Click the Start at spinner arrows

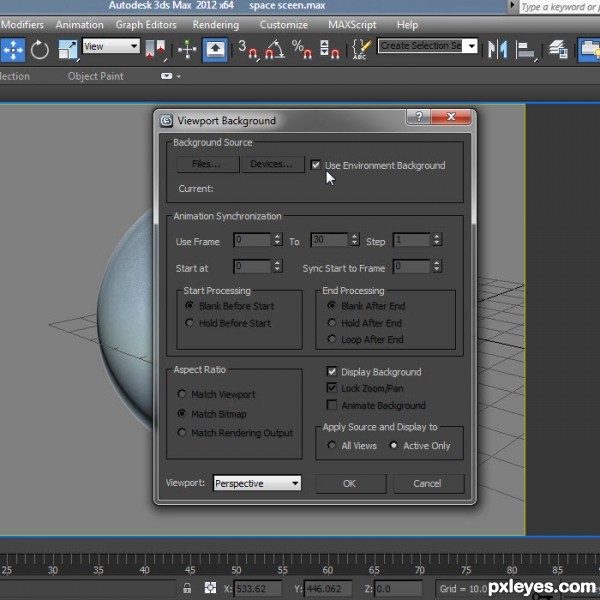click(278, 266)
